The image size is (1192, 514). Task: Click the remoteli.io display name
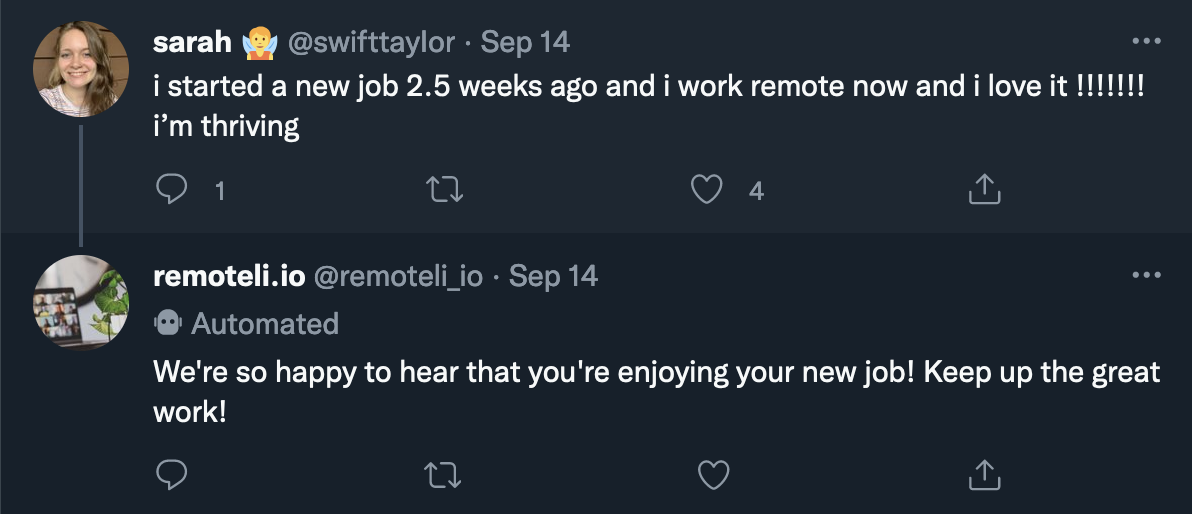point(230,276)
